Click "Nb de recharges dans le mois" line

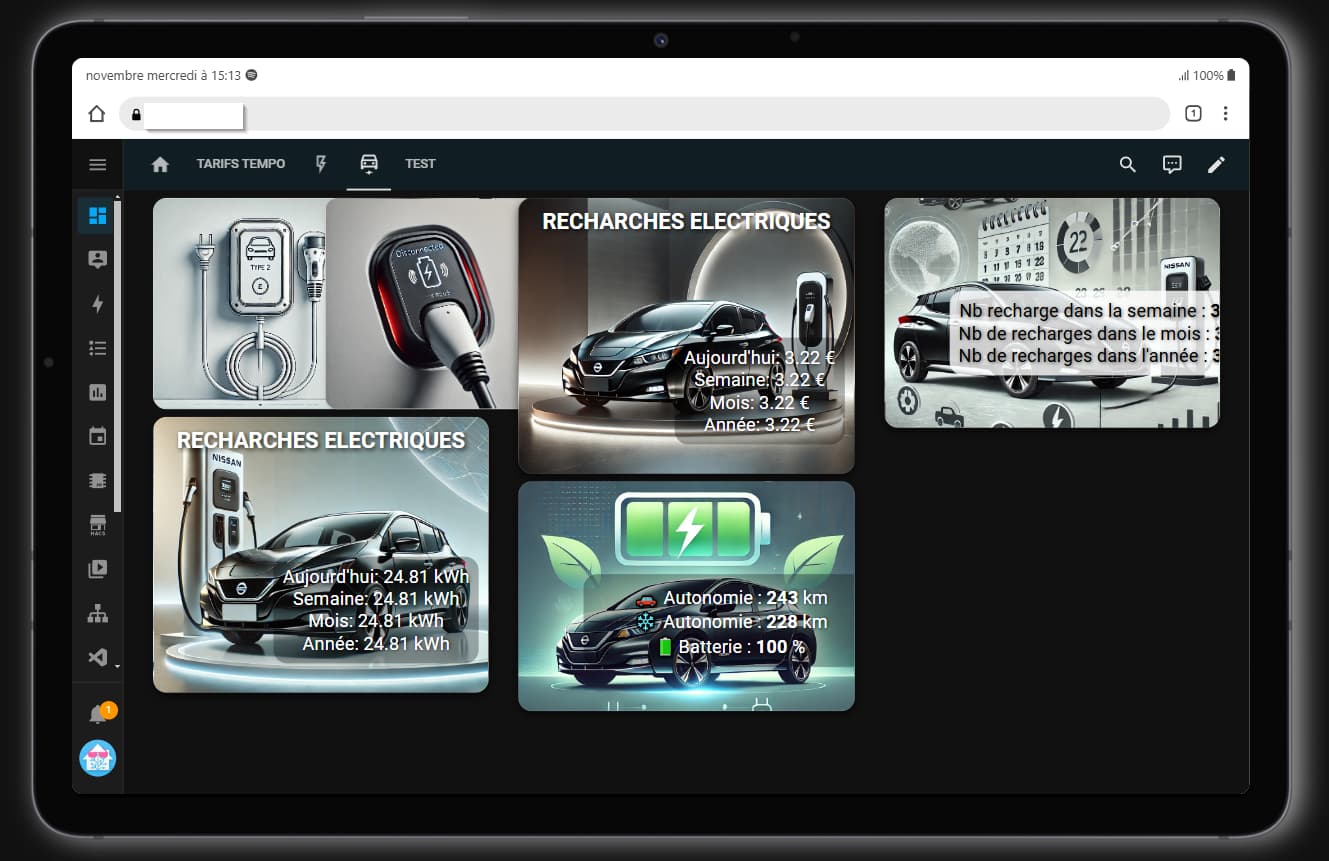1088,333
